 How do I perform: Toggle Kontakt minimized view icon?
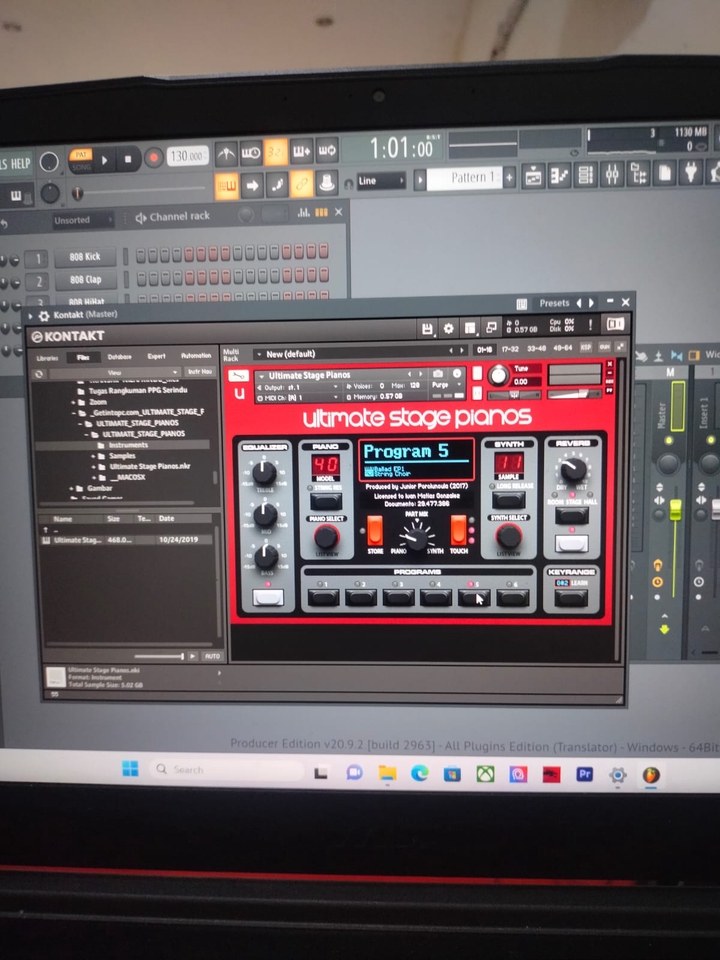491,328
